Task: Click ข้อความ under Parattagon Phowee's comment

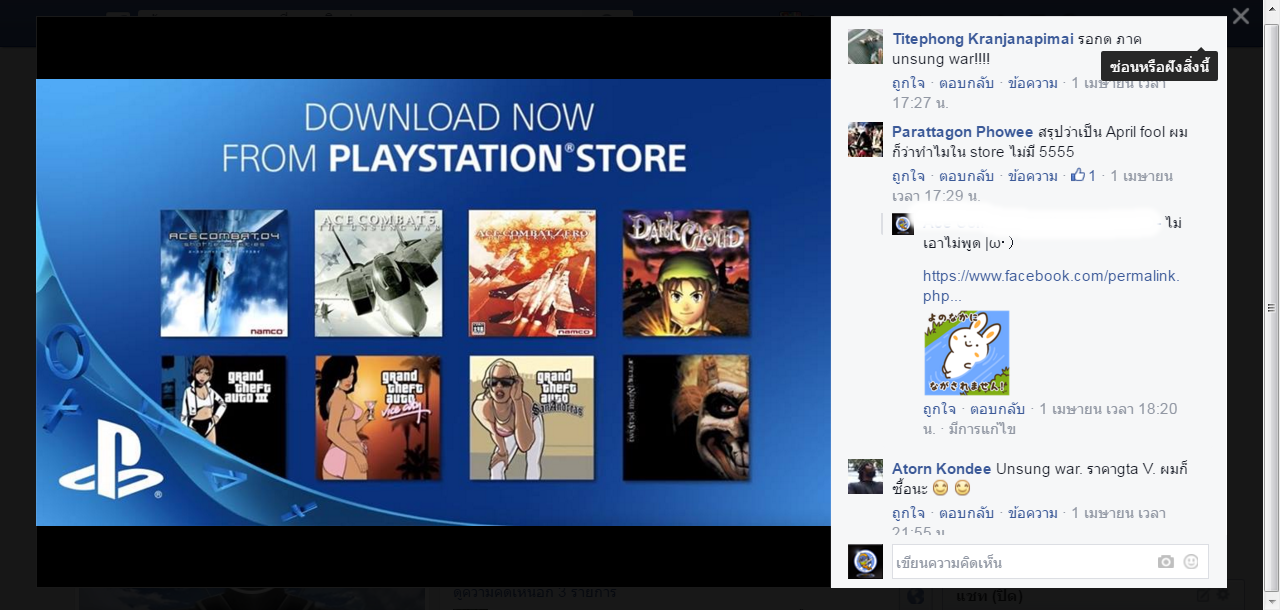Action: point(1033,176)
